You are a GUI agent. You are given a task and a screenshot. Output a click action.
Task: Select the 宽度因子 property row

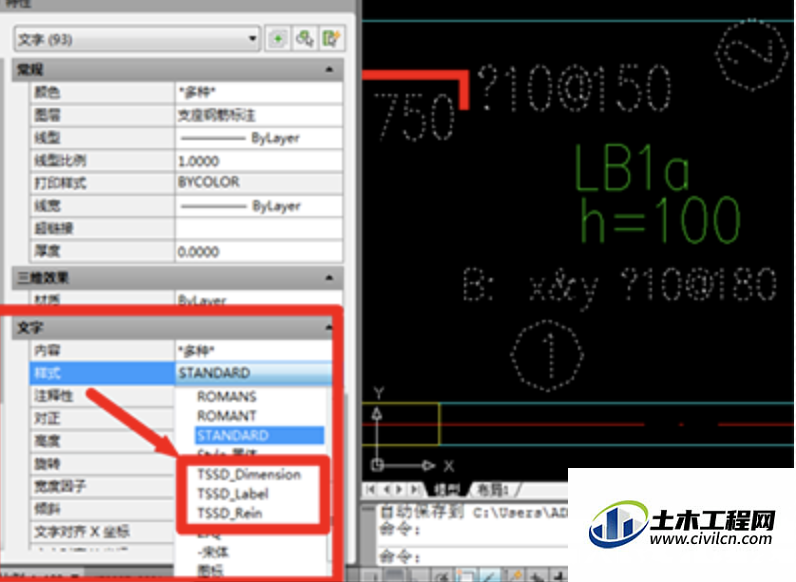pos(102,486)
